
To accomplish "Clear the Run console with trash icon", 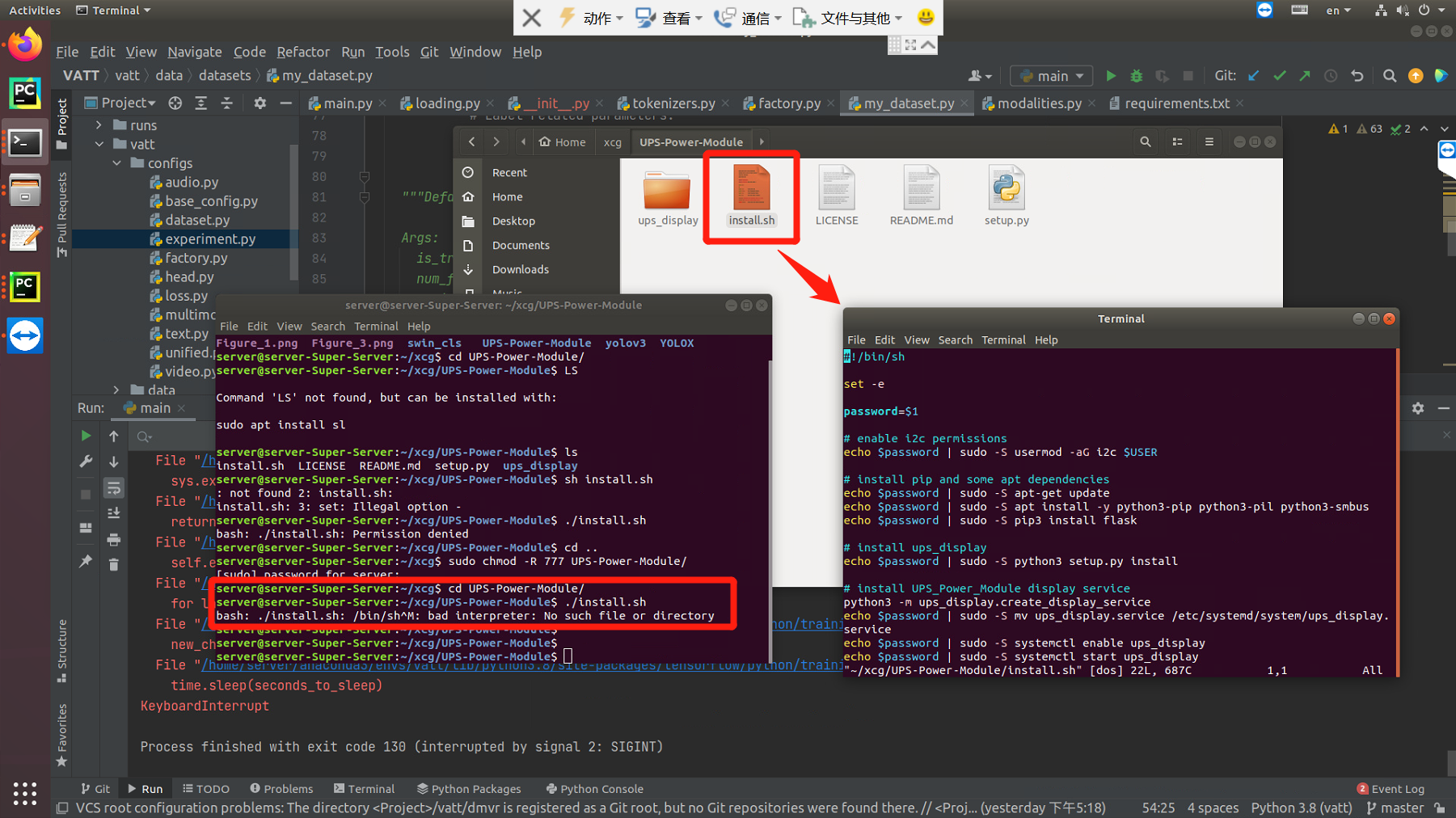I will point(114,564).
